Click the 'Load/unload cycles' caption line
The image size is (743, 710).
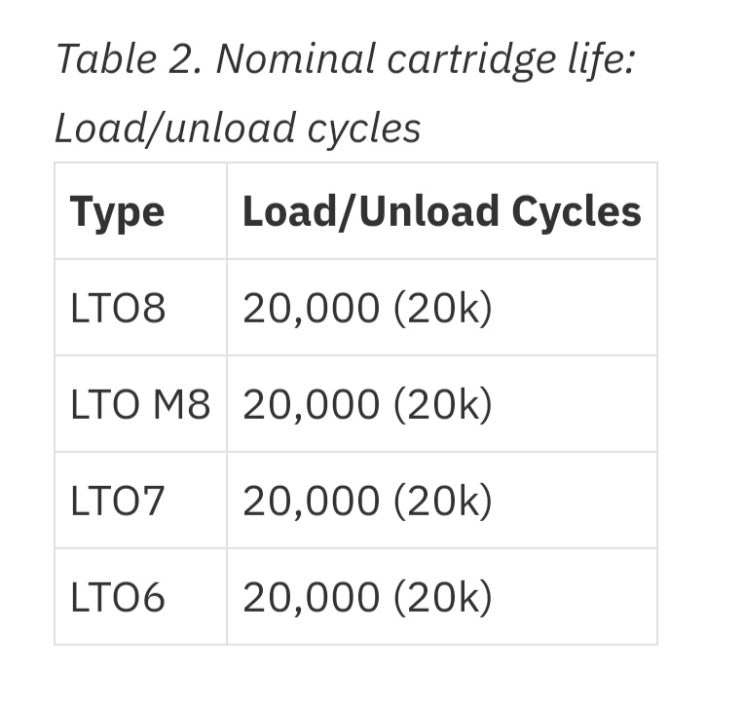238,128
